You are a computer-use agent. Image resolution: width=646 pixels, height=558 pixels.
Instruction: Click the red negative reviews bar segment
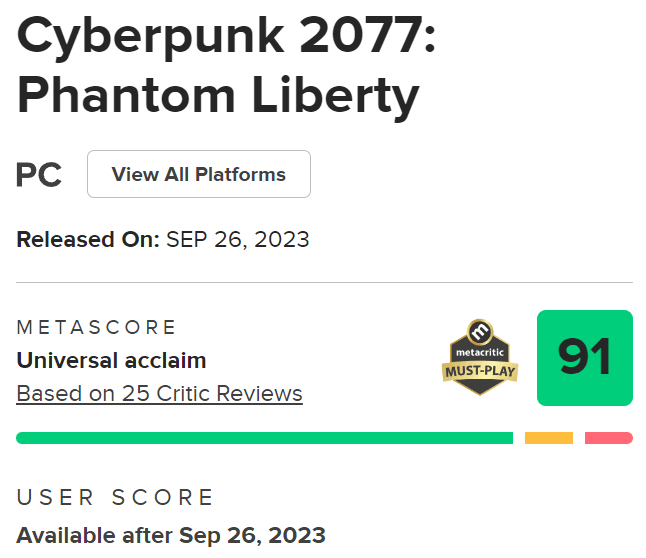coord(609,438)
